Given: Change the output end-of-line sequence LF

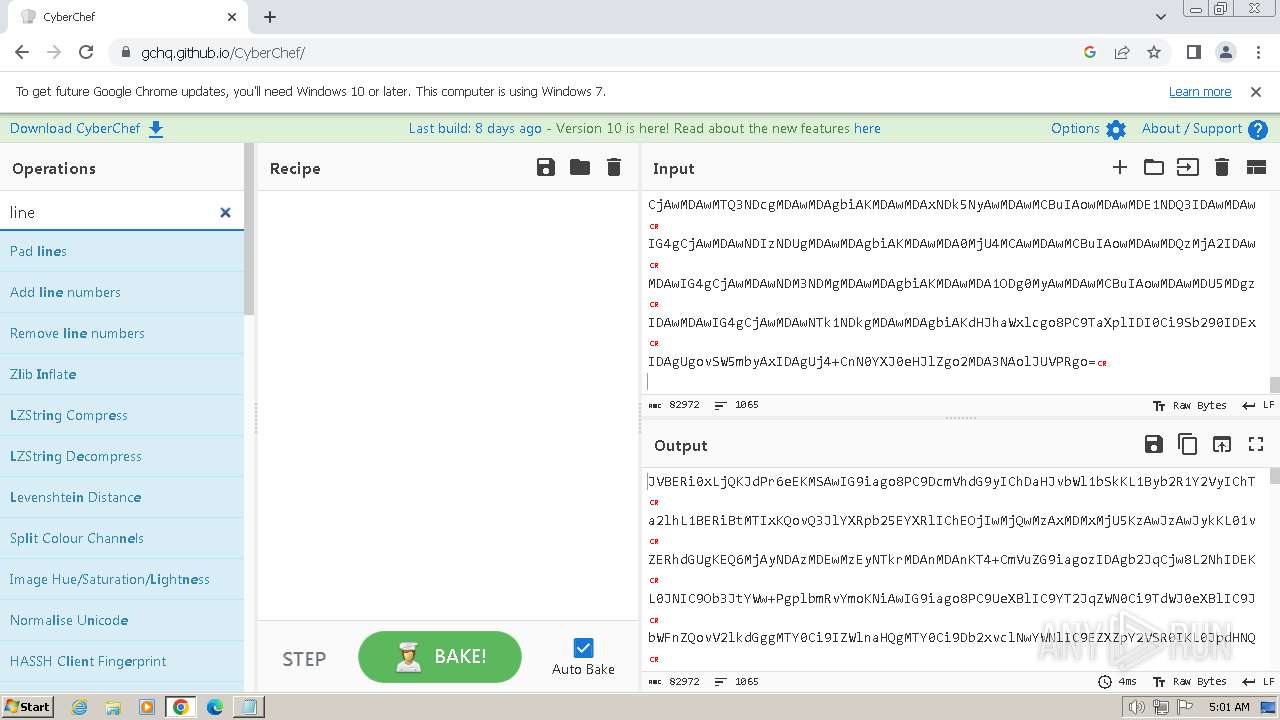Looking at the screenshot, I should click(1258, 681).
